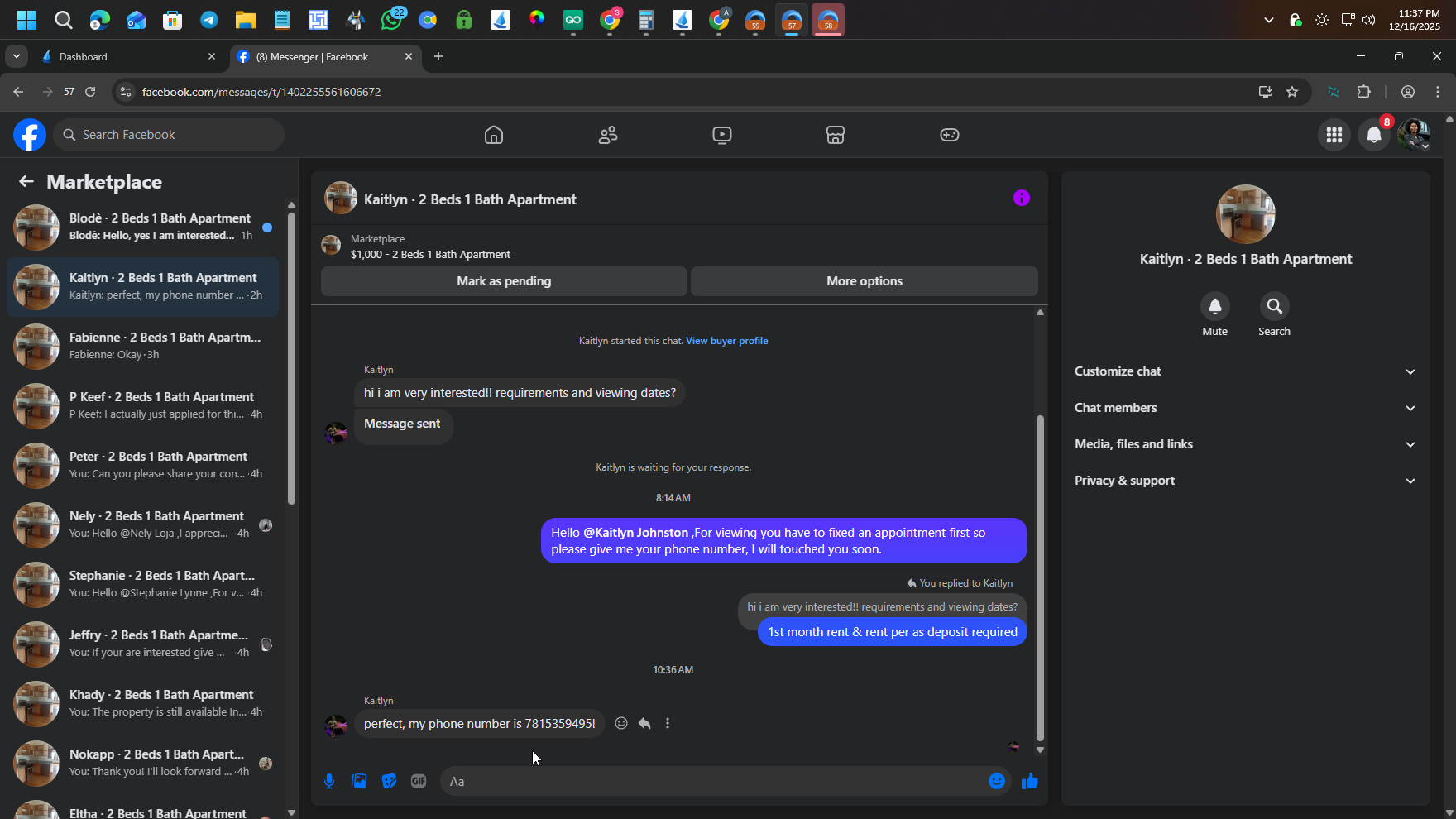This screenshot has width=1456, height=819.
Task: Click the chat messages scrollbar
Action: point(1040,577)
